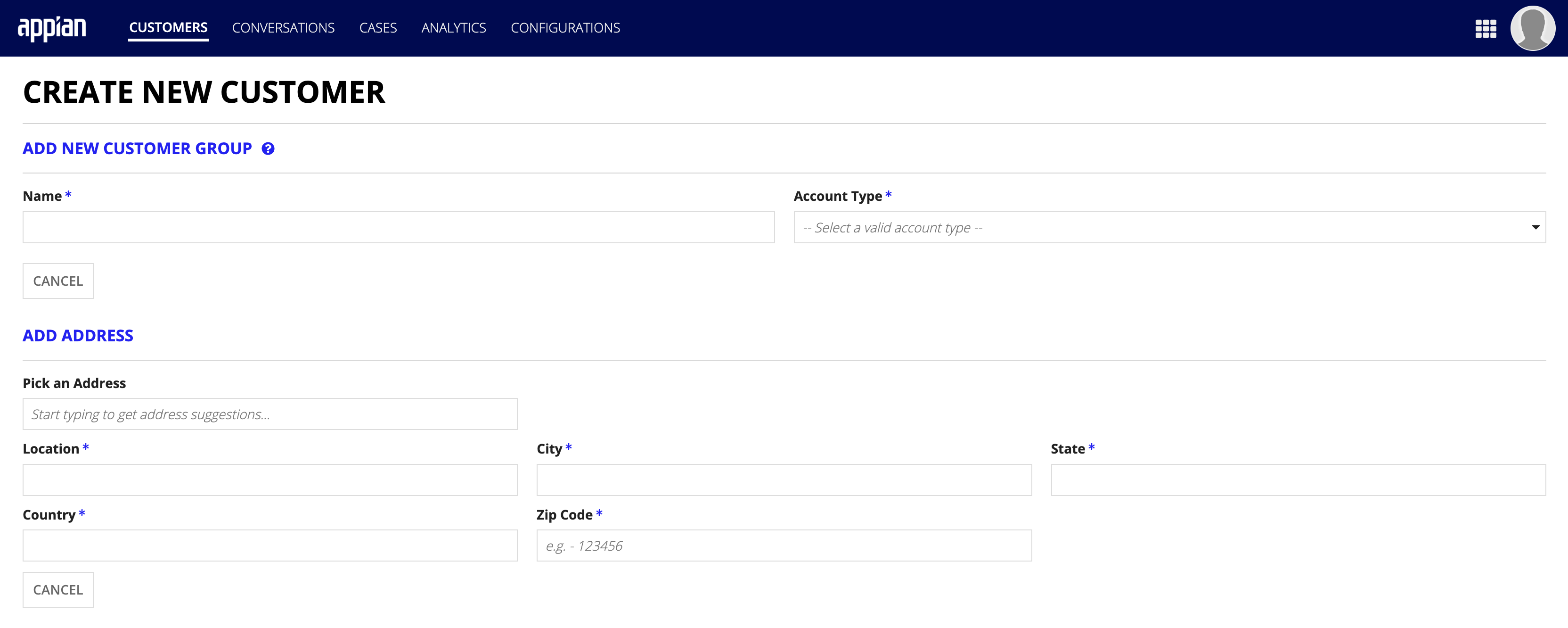Viewport: 1568px width, 628px height.
Task: Navigate to ANALYTICS tab
Action: coord(454,27)
